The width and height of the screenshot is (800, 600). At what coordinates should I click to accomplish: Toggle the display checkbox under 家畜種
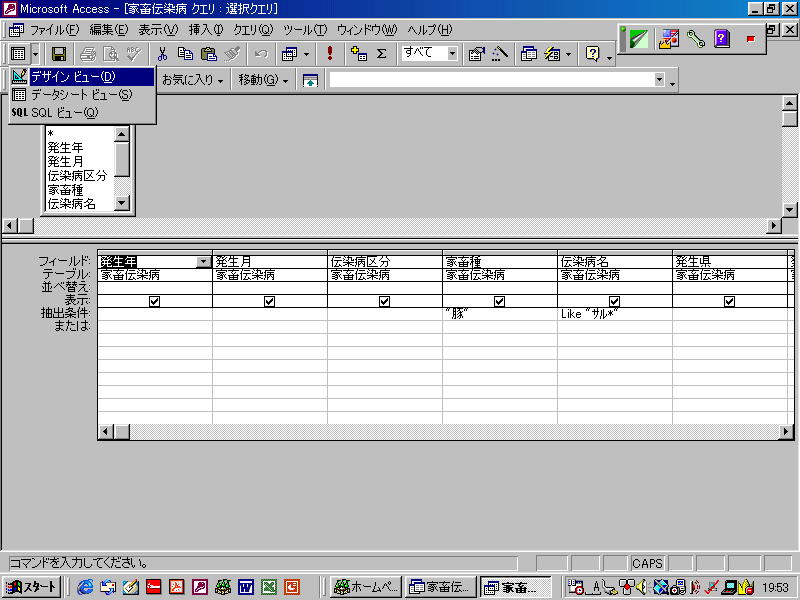(499, 301)
